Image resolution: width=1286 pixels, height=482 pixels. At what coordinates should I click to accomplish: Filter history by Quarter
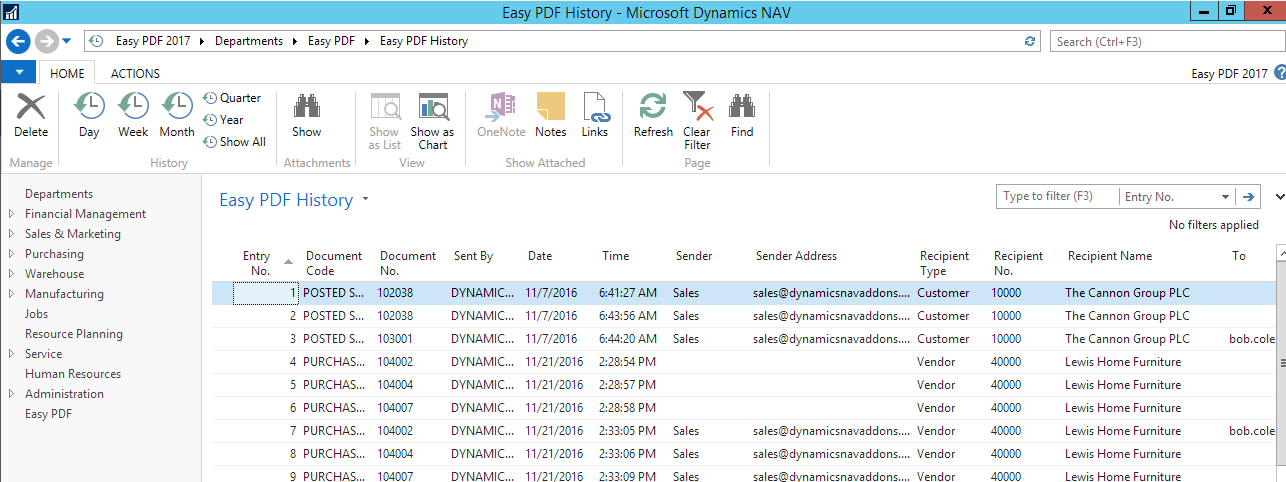pyautogui.click(x=232, y=98)
